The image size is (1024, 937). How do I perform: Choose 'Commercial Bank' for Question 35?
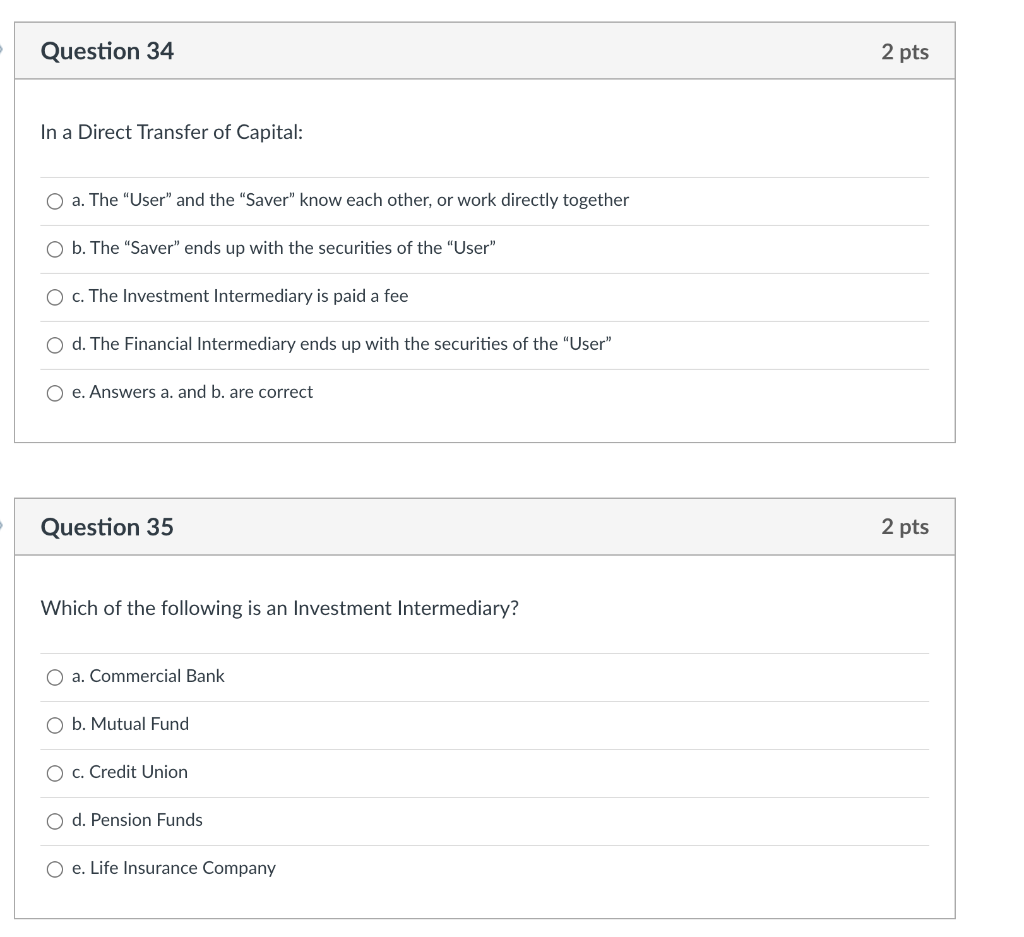[x=55, y=676]
